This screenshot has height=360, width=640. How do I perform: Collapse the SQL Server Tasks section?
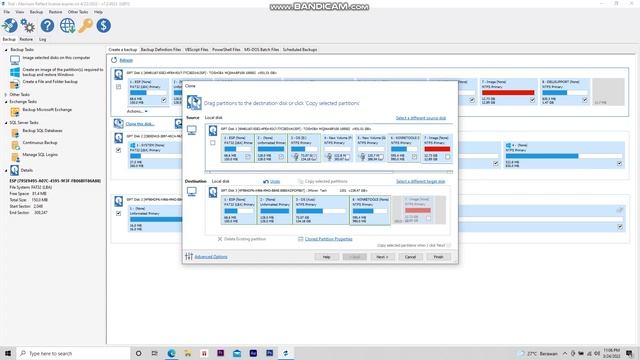tap(6, 123)
